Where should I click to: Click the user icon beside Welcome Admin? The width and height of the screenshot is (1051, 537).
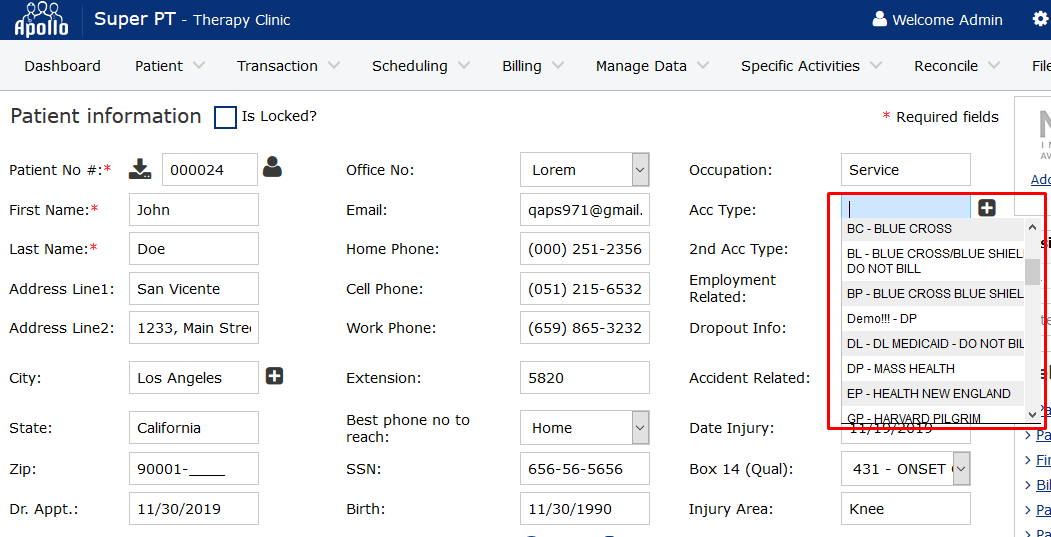pos(879,20)
